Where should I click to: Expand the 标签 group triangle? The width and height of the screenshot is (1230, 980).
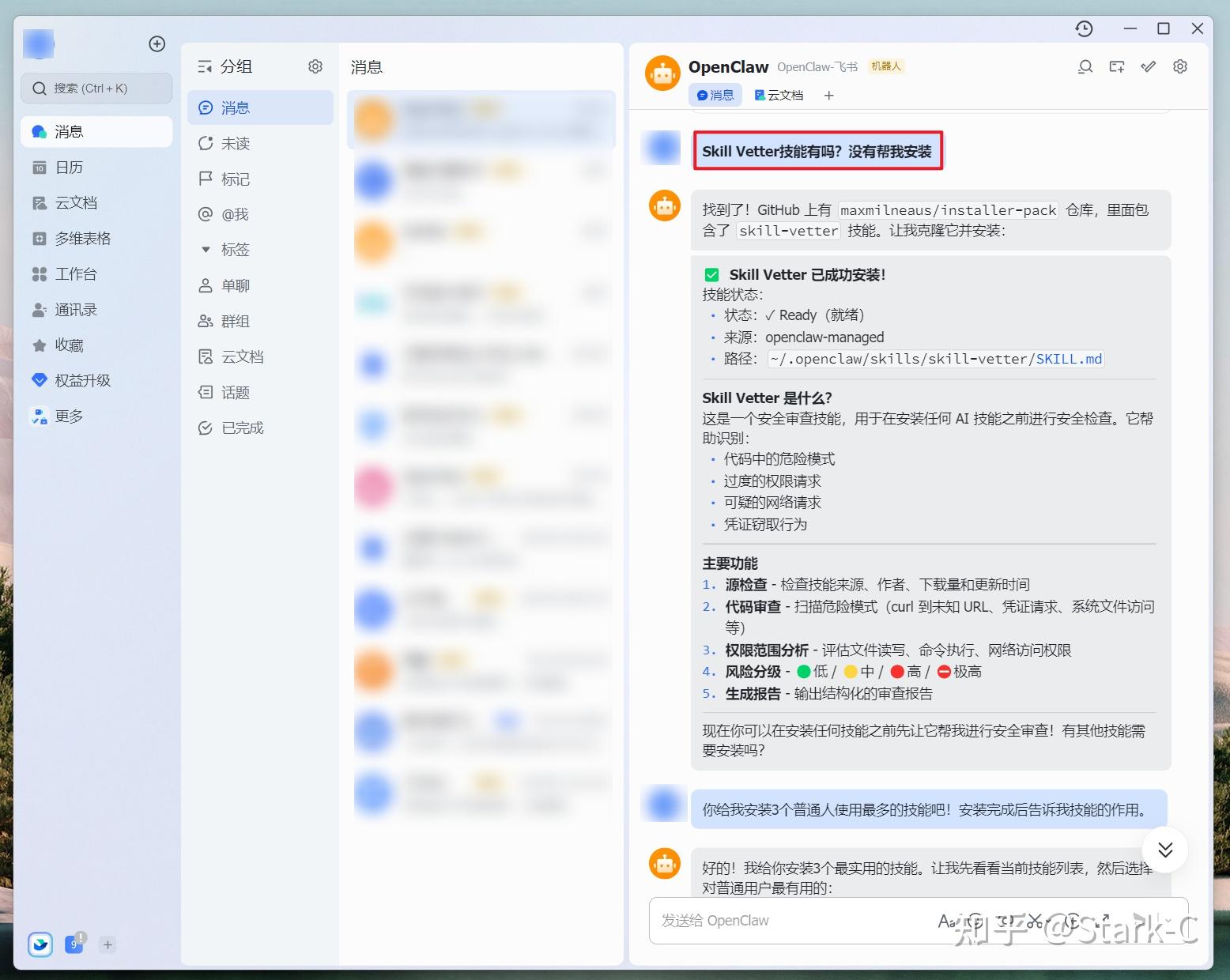[x=206, y=250]
